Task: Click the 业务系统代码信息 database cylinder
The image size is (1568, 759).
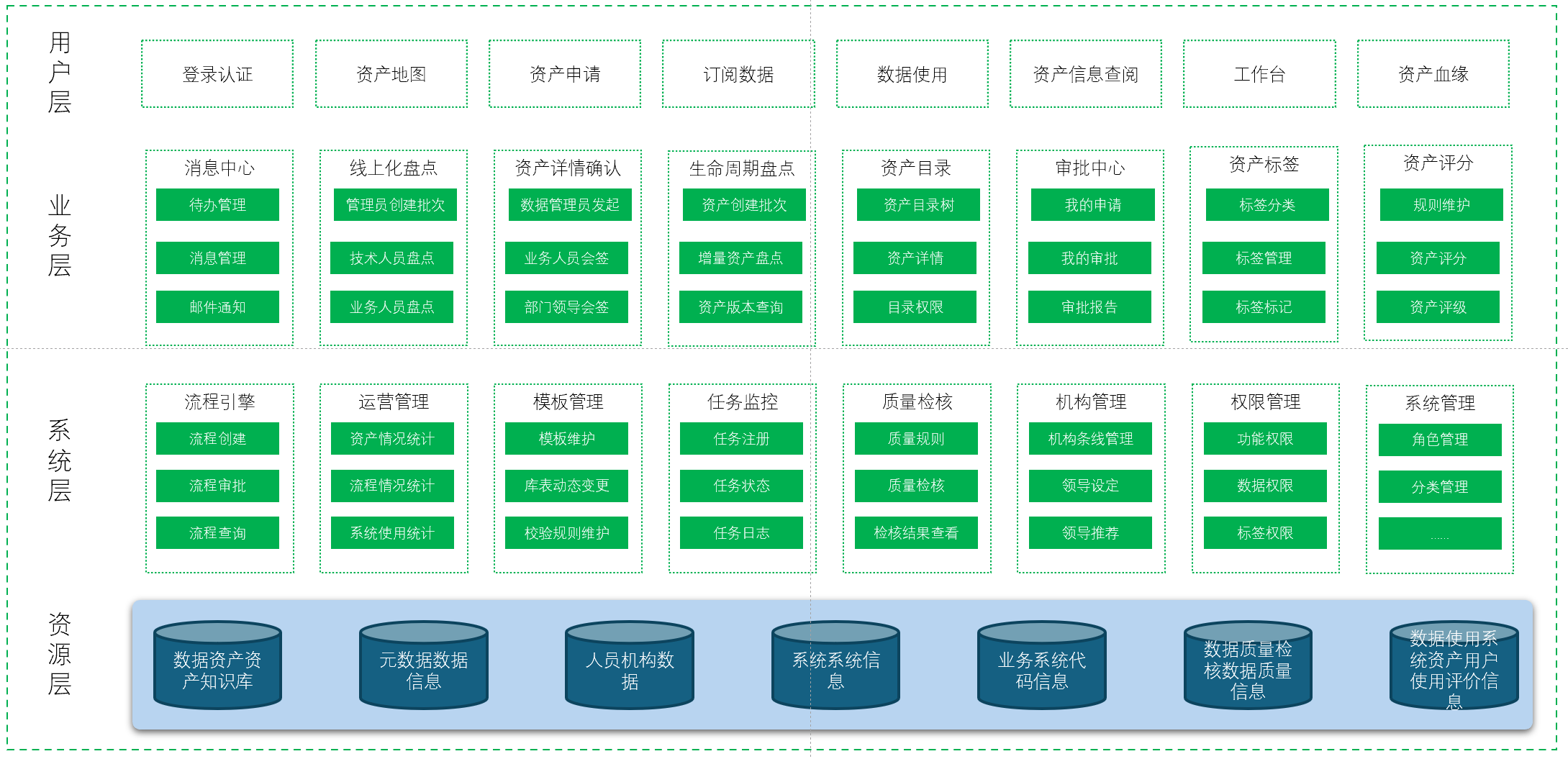Action: pyautogui.click(x=1042, y=665)
